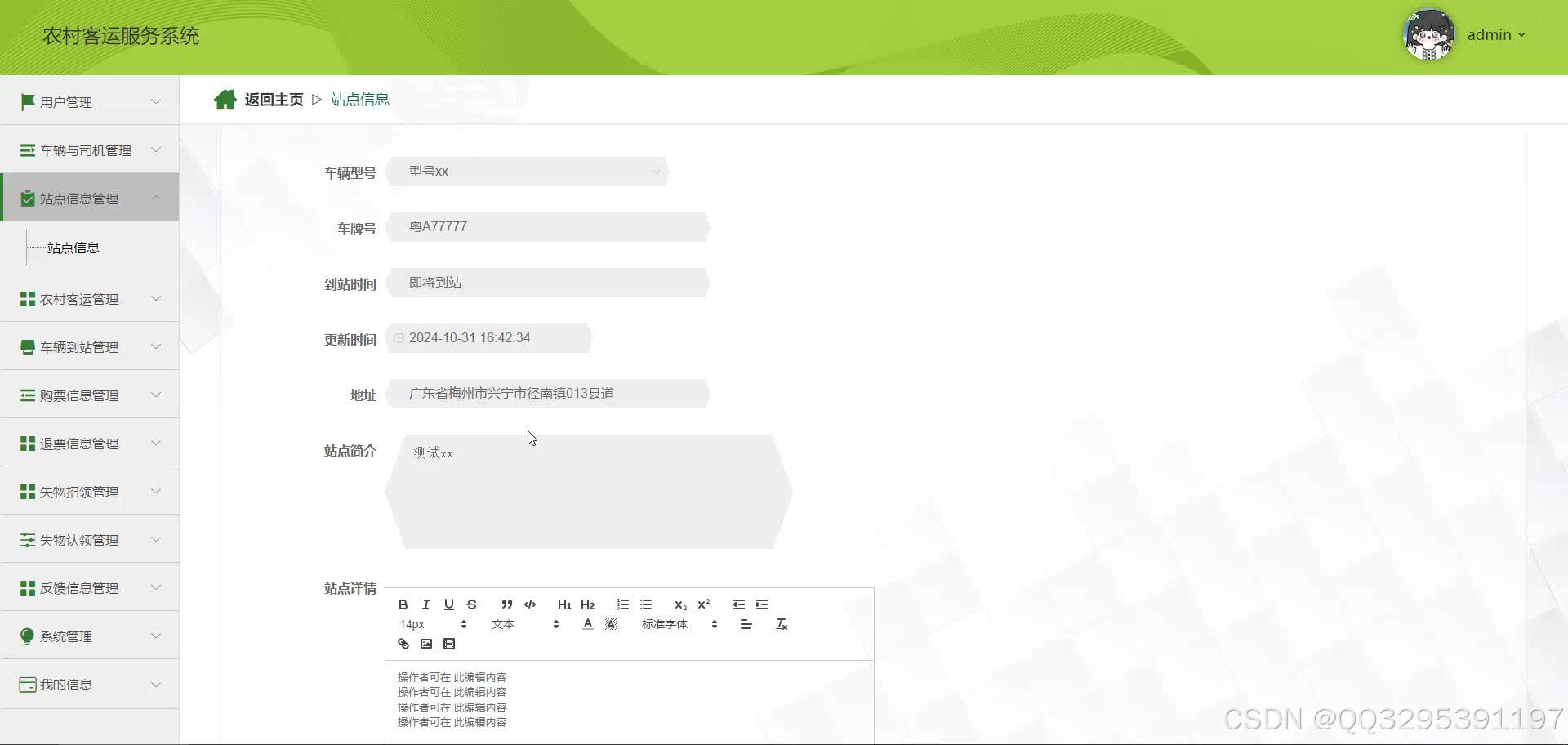Expand 退票信息管理 menu
The height and width of the screenshot is (745, 1568).
(90, 444)
